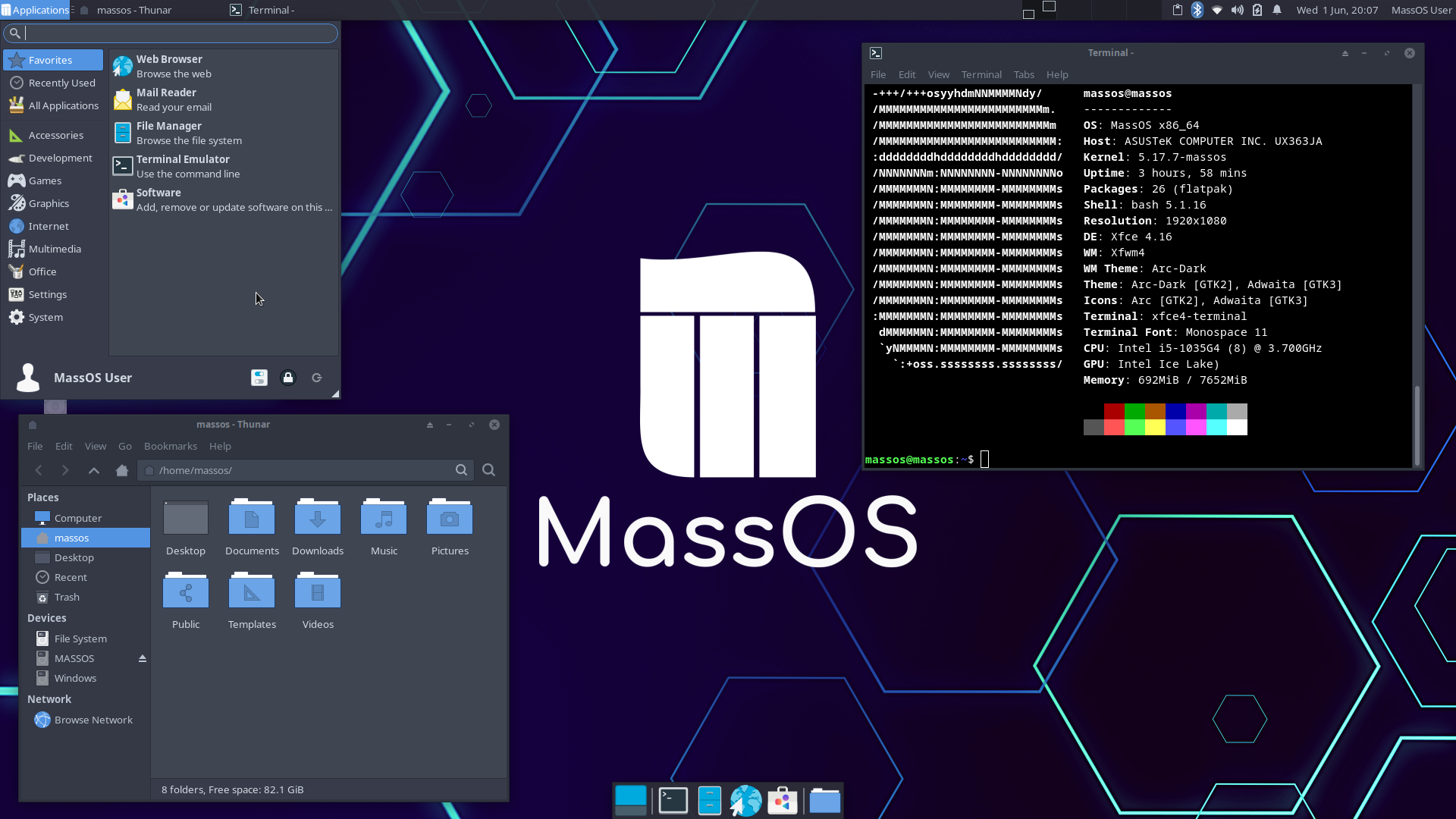Open the Tabs menu in Terminal
This screenshot has width=1456, height=819.
[x=1024, y=74]
